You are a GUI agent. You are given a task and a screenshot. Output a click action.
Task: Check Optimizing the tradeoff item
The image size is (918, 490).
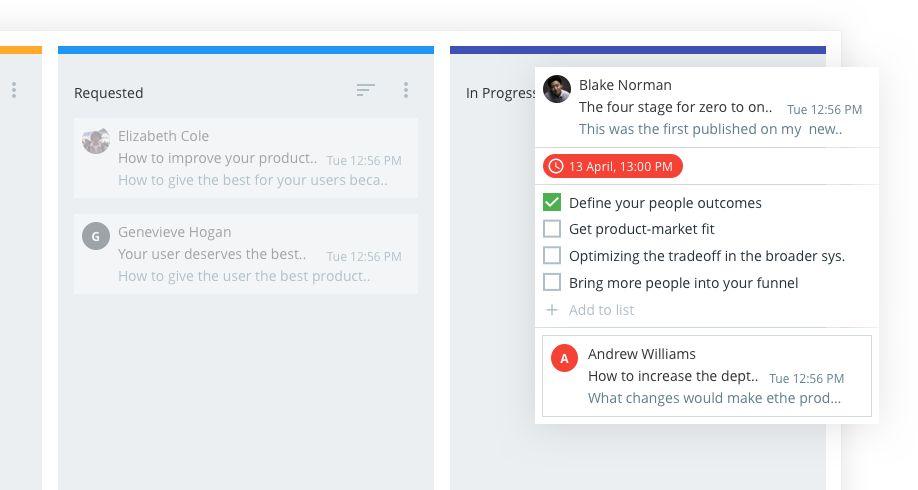(x=552, y=256)
